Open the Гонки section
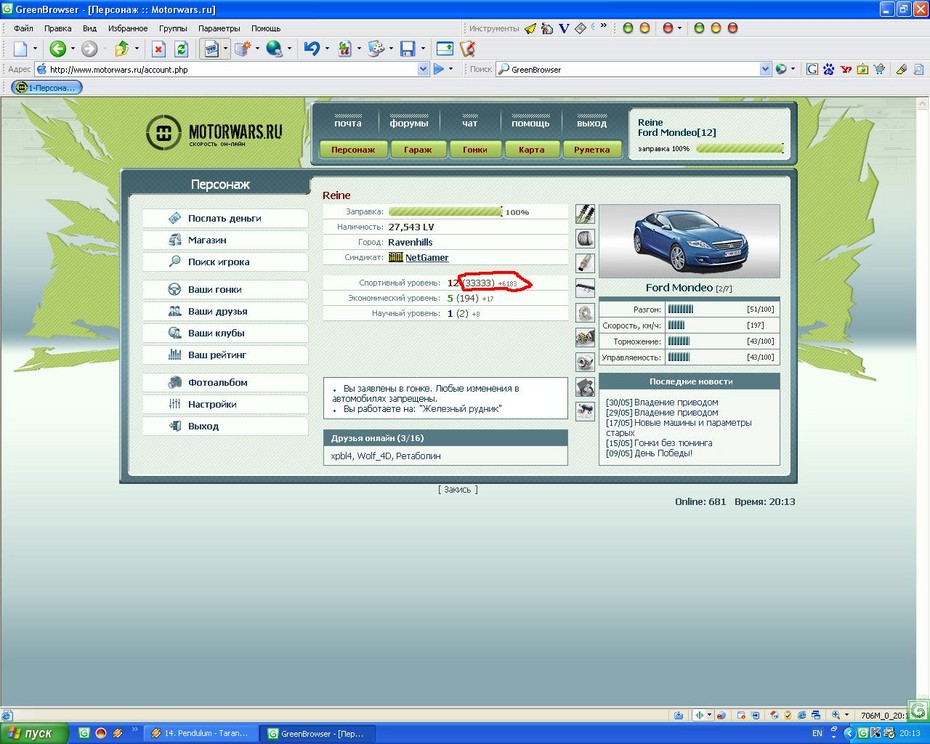Viewport: 930px width, 744px height. pos(475,150)
